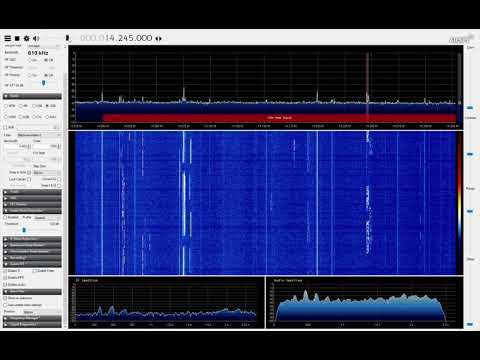
Task: Collapse the Radio panel header
Action: [32, 96]
